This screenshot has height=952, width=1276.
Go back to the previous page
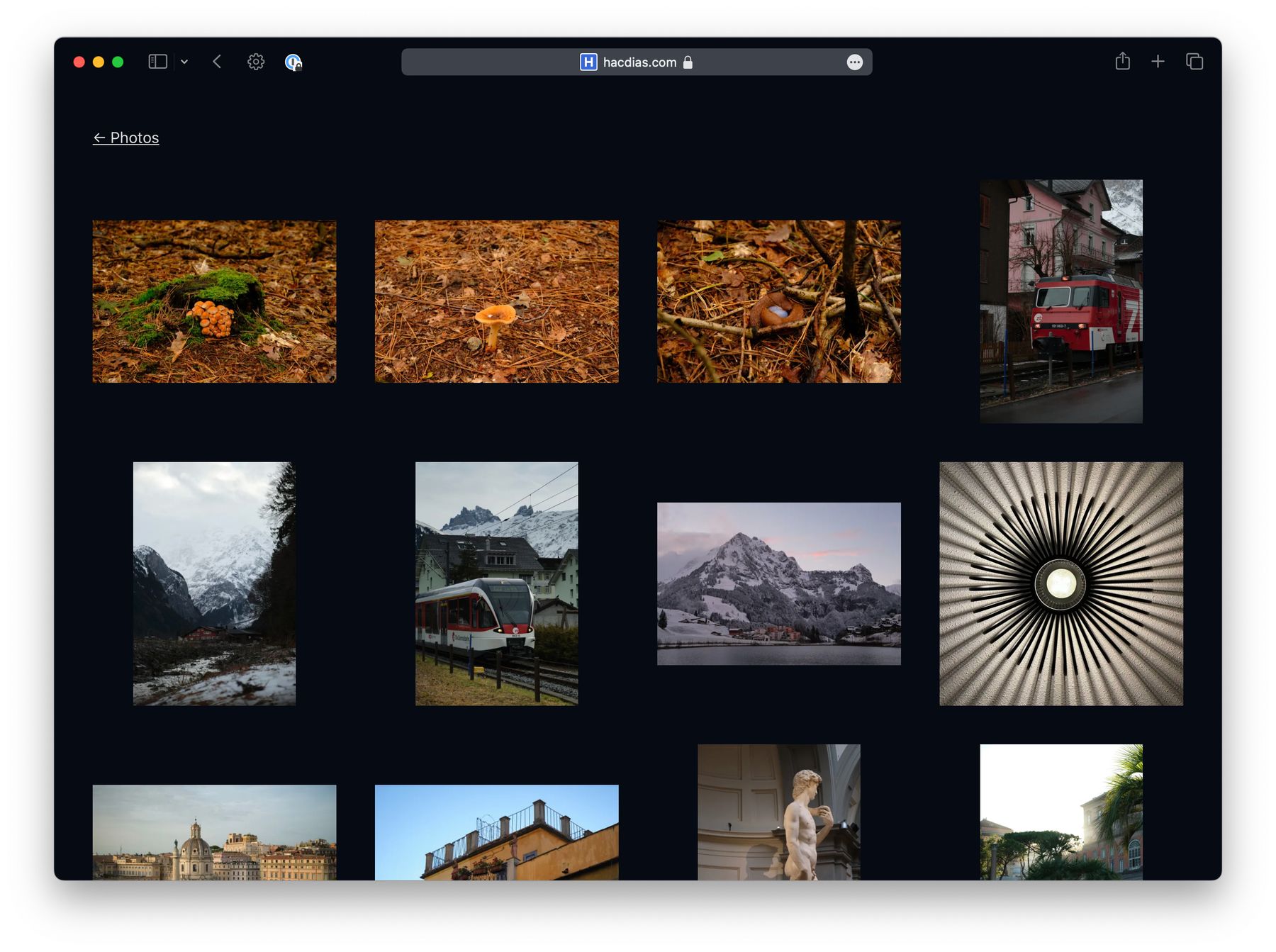[x=217, y=62]
